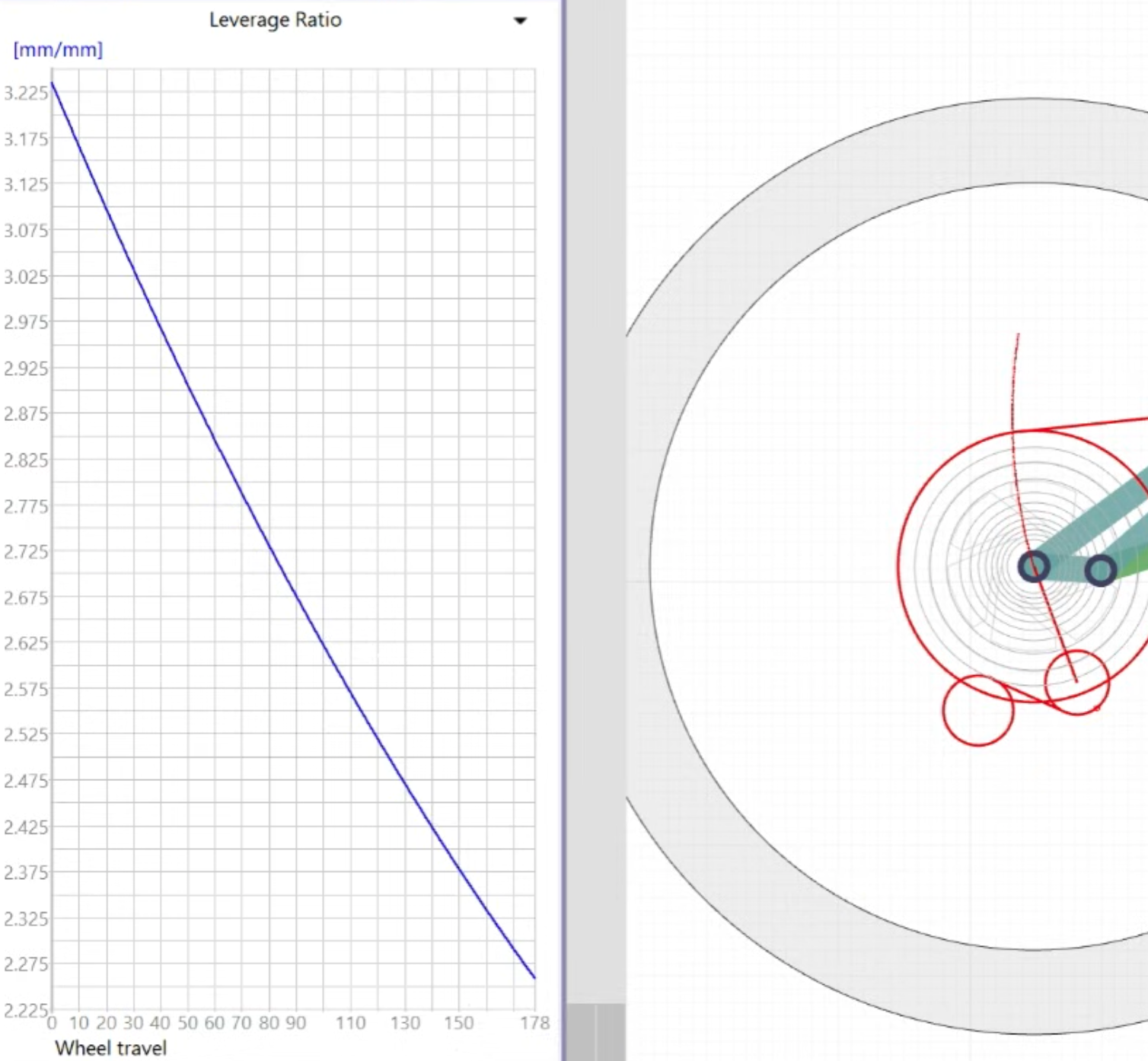
Task: Select the 90 wheel travel tick label
Action: click(295, 1023)
